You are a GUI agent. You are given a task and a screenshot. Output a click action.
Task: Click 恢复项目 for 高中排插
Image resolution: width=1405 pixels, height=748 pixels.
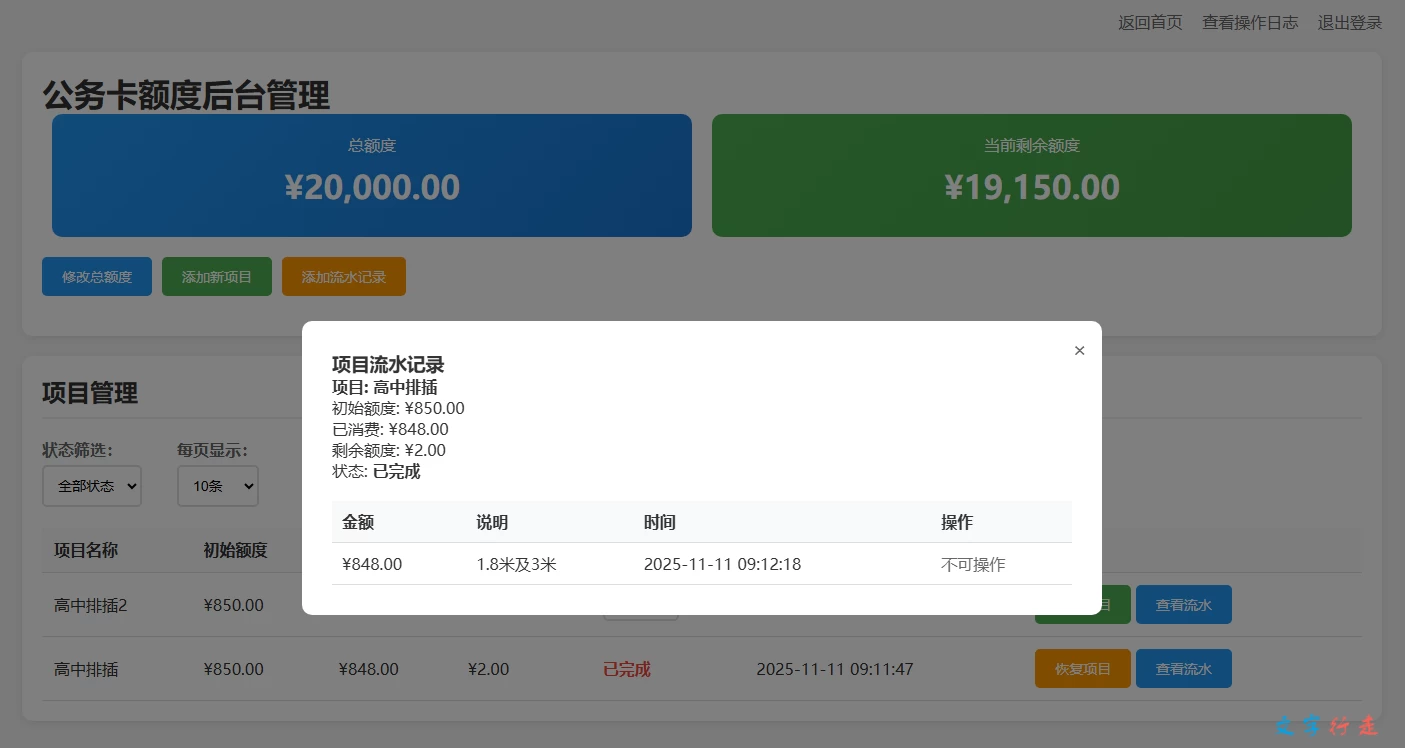click(x=1082, y=669)
